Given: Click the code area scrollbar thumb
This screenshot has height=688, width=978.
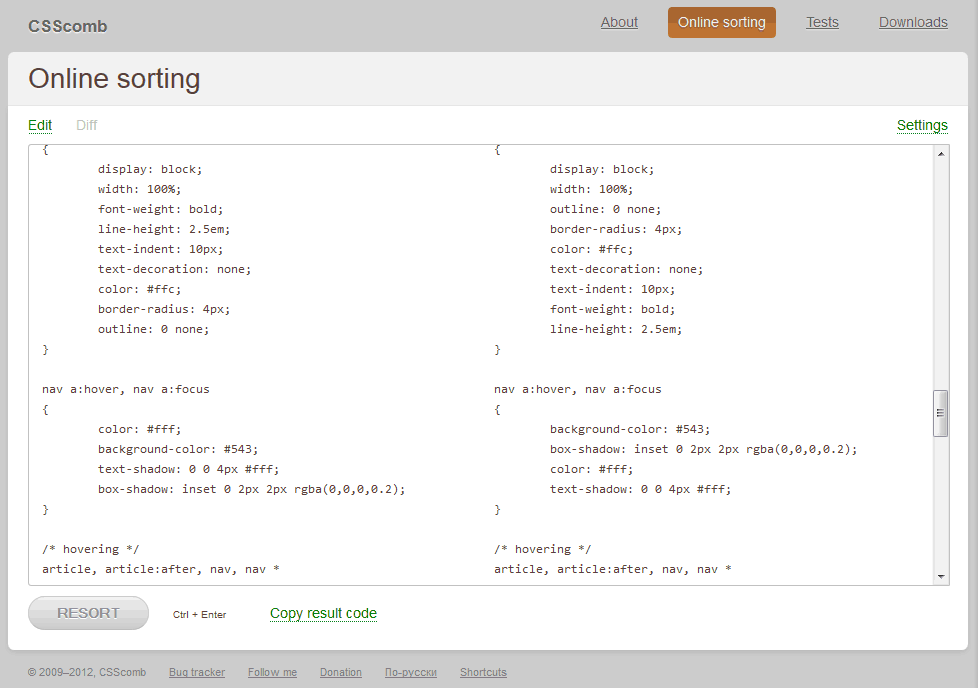Looking at the screenshot, I should pyautogui.click(x=941, y=413).
